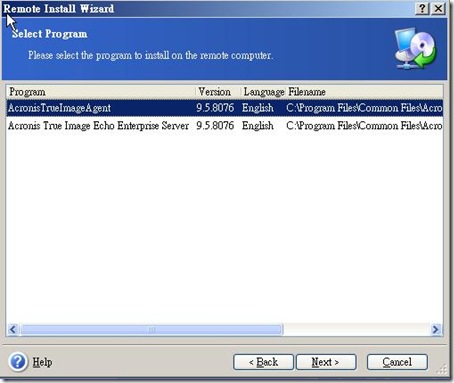Screen dimensions: 454x383
Task: Click the scroll left arrow of the list
Action: point(13,330)
